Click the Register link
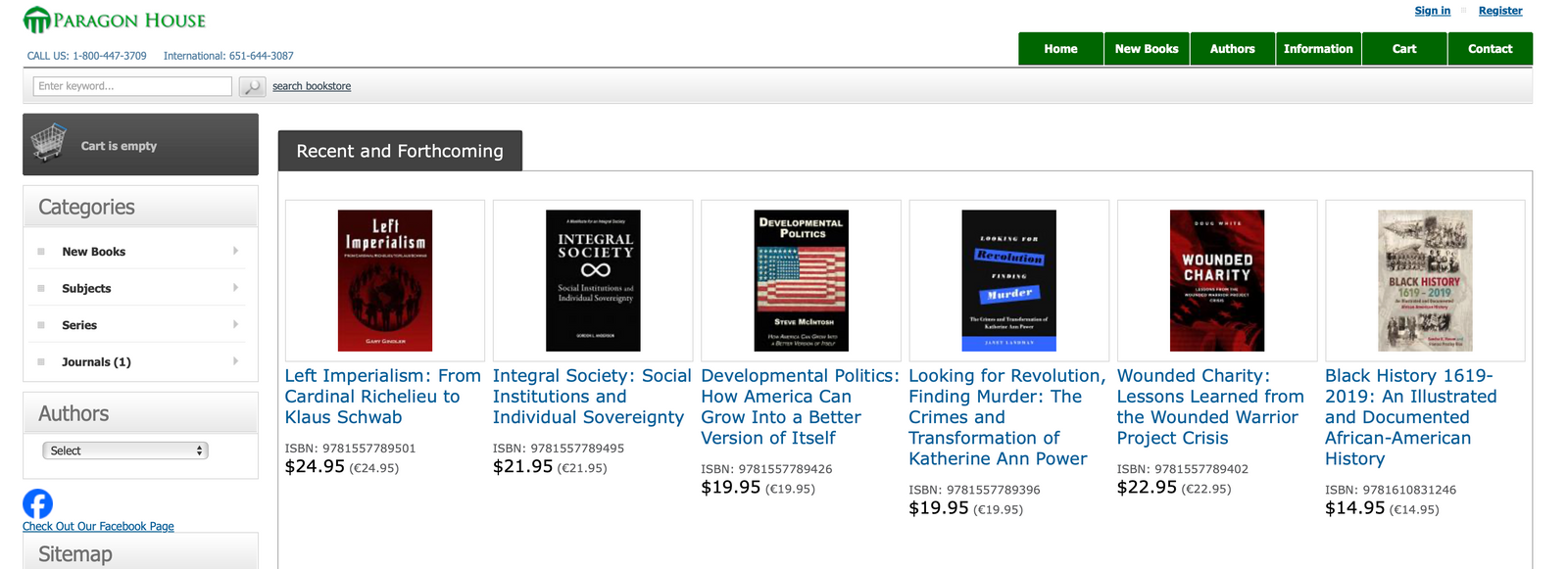This screenshot has height=569, width=1568. [x=1499, y=10]
